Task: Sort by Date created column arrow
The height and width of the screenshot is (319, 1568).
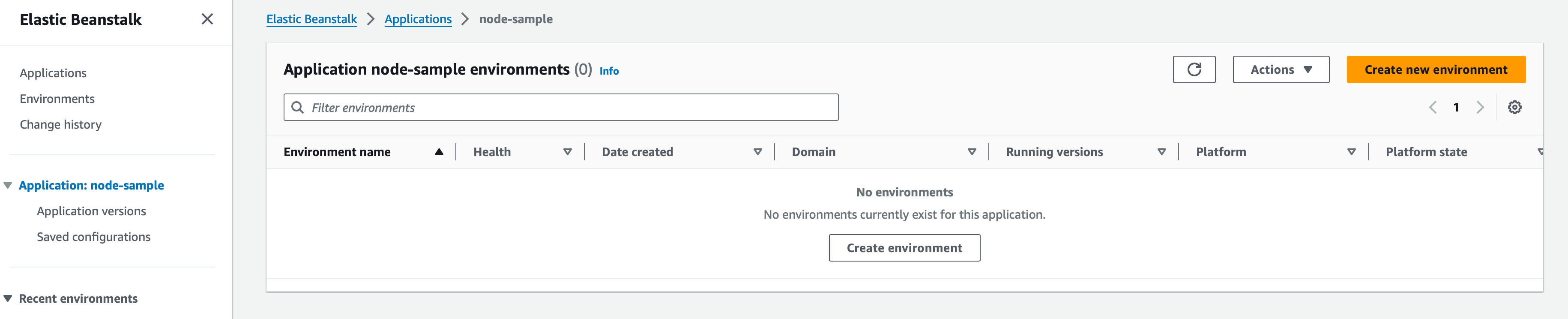Action: coord(758,152)
